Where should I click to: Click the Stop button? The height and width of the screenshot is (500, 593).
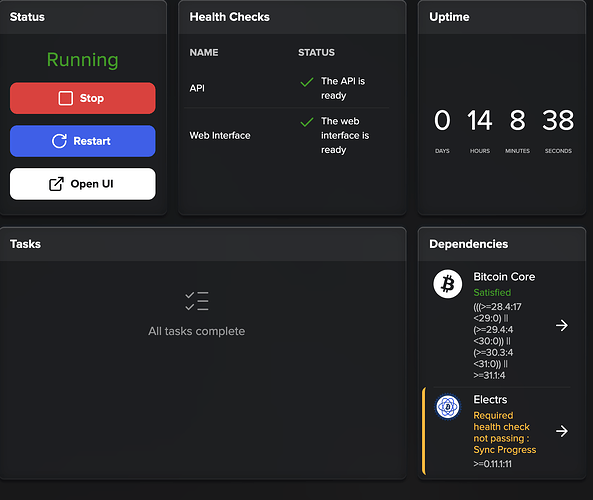coord(82,98)
